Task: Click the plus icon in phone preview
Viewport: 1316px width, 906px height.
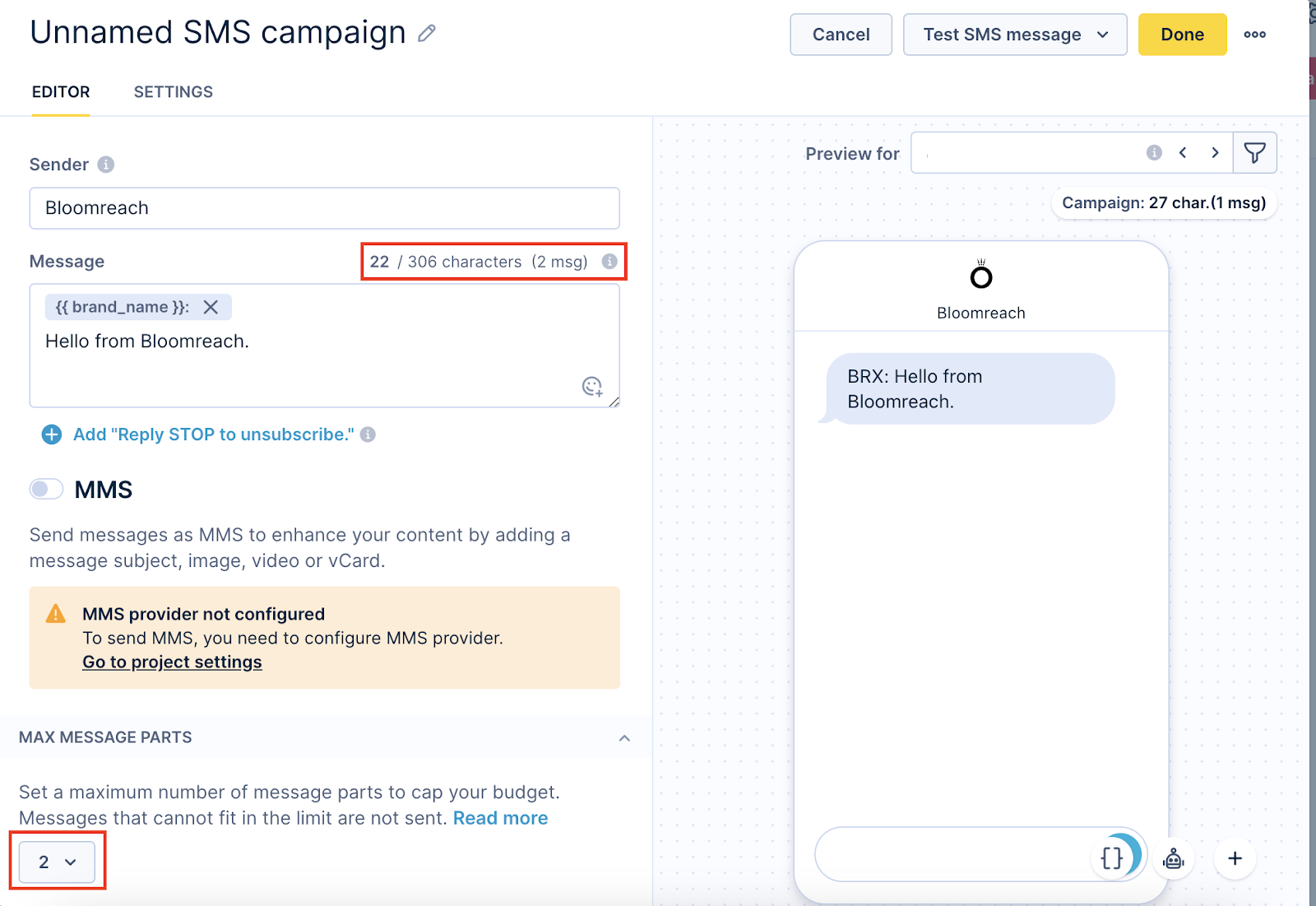Action: point(1235,858)
